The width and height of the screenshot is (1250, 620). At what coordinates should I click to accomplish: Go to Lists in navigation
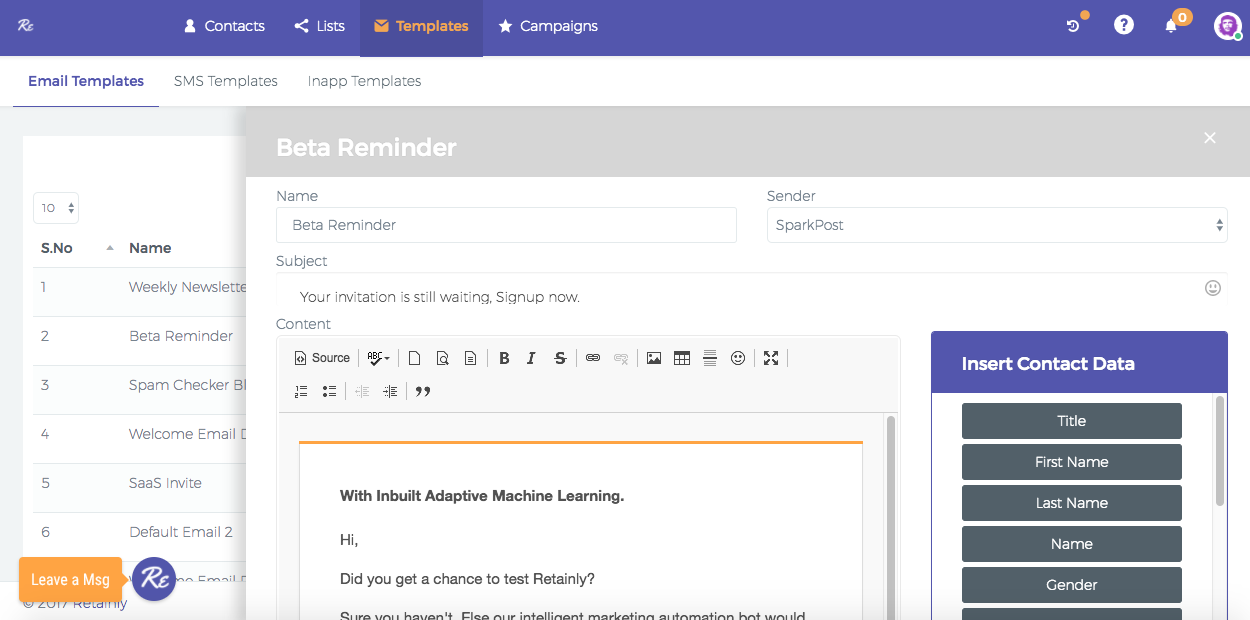319,26
